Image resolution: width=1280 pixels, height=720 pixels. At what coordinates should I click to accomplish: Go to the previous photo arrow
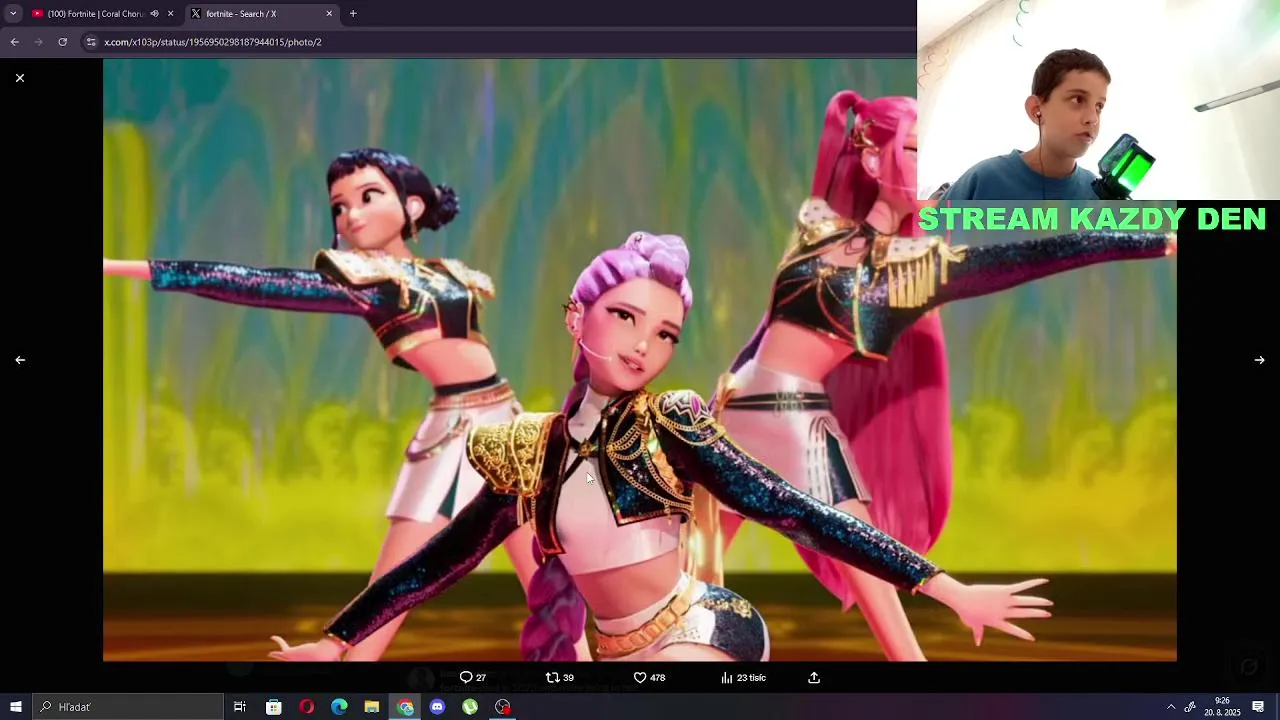[20, 360]
